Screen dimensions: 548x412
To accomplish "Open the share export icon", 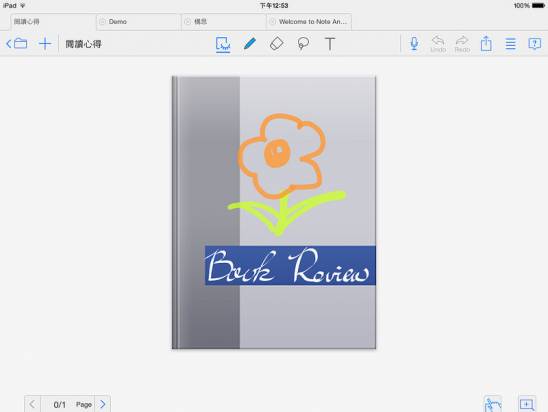I will click(486, 44).
